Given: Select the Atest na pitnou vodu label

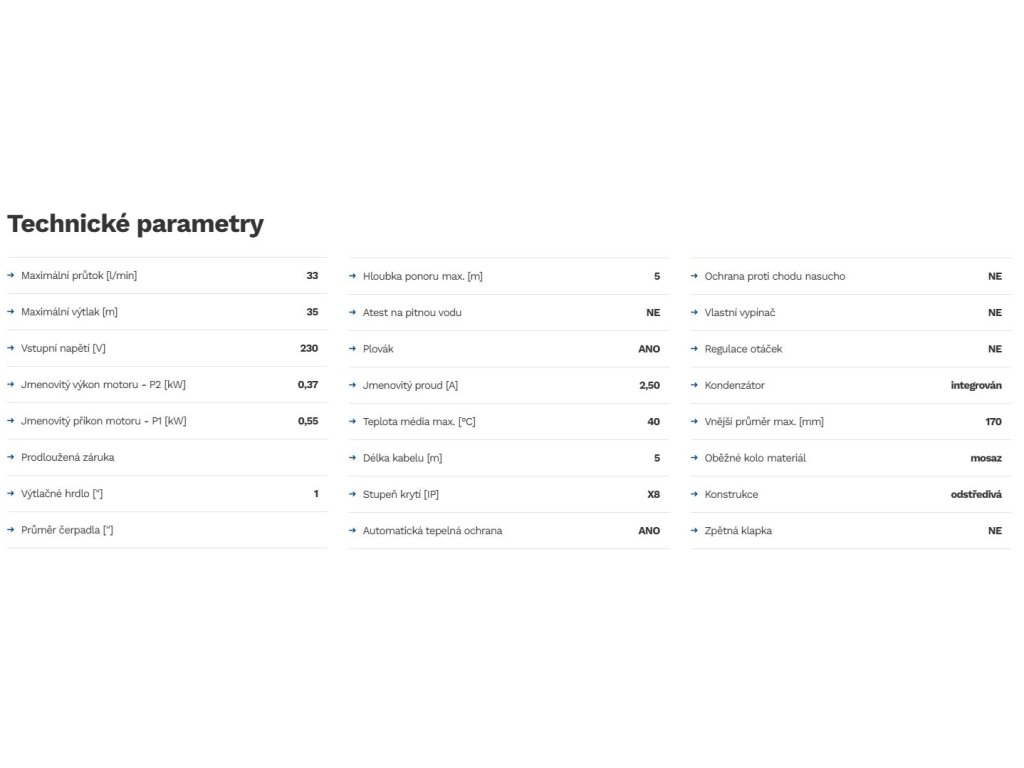Looking at the screenshot, I should (412, 312).
